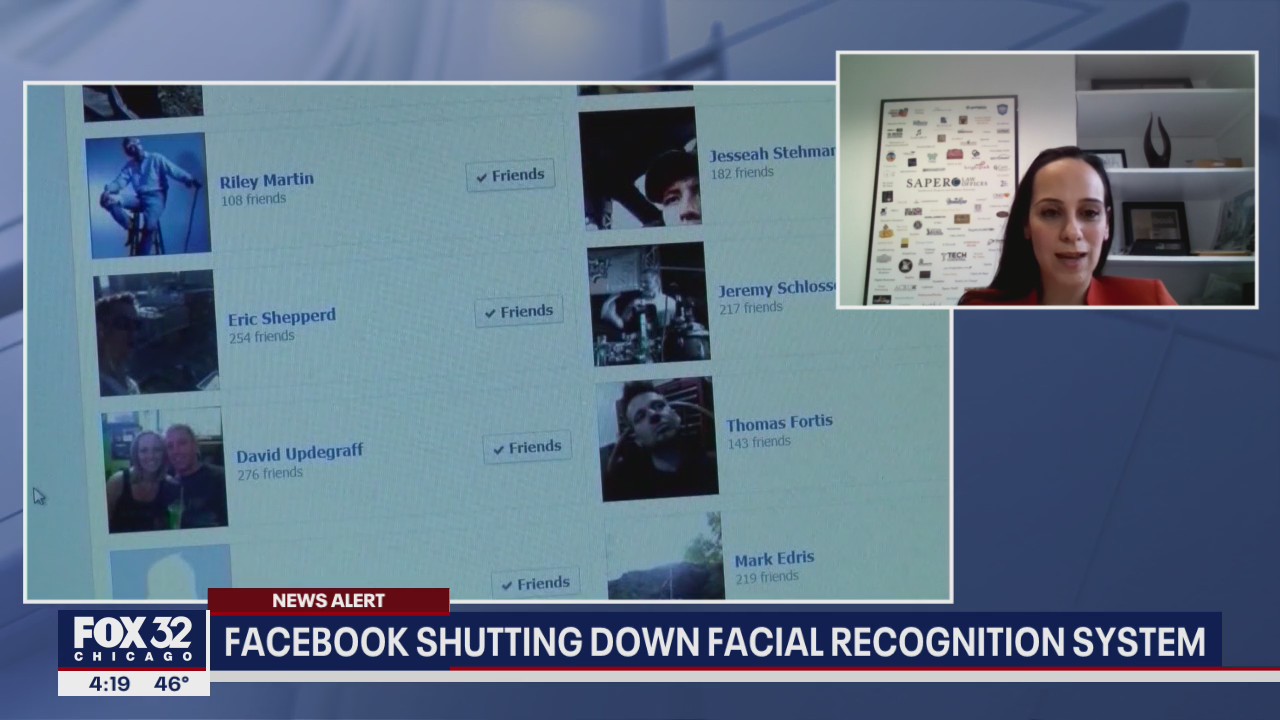Select the mouse cursor arrow on screen
The width and height of the screenshot is (1280, 720).
[x=39, y=496]
